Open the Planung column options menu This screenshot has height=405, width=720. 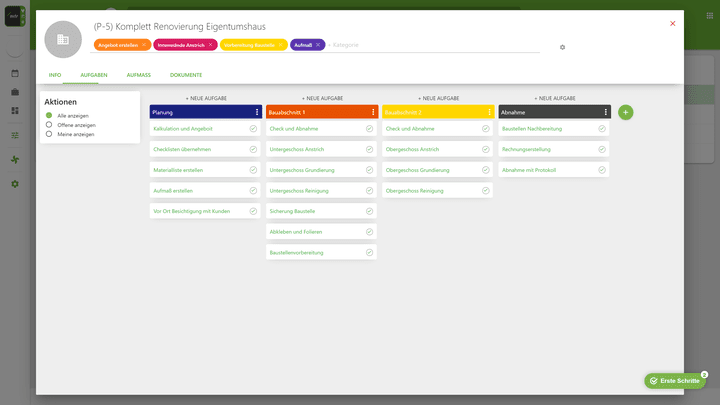(257, 112)
